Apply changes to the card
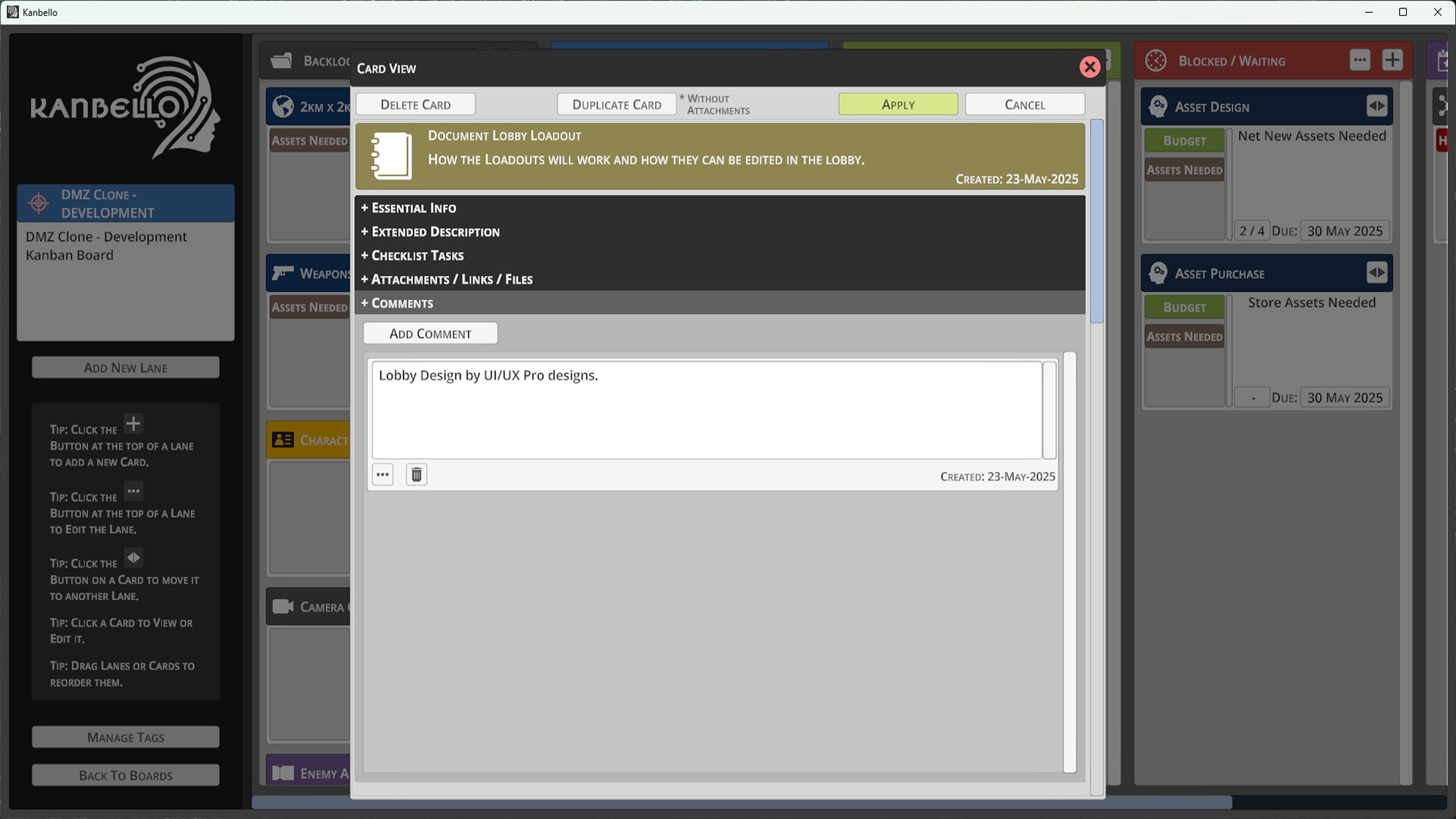This screenshot has width=1456, height=819. 898,104
